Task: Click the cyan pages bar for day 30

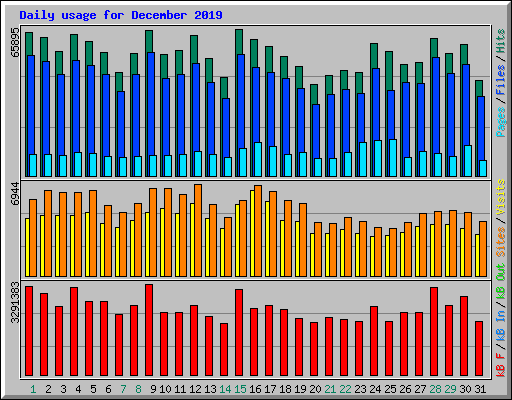Action: pyautogui.click(x=468, y=161)
